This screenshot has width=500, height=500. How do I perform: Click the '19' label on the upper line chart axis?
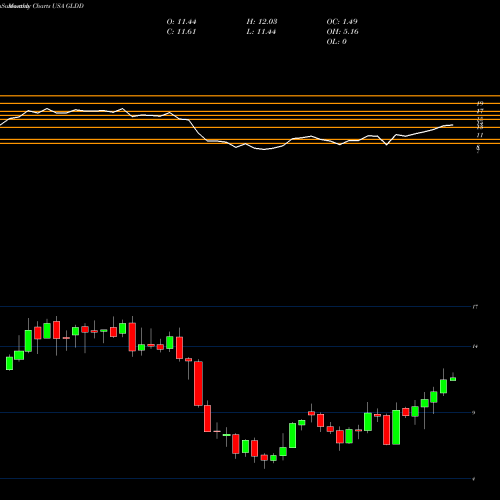pyautogui.click(x=480, y=103)
